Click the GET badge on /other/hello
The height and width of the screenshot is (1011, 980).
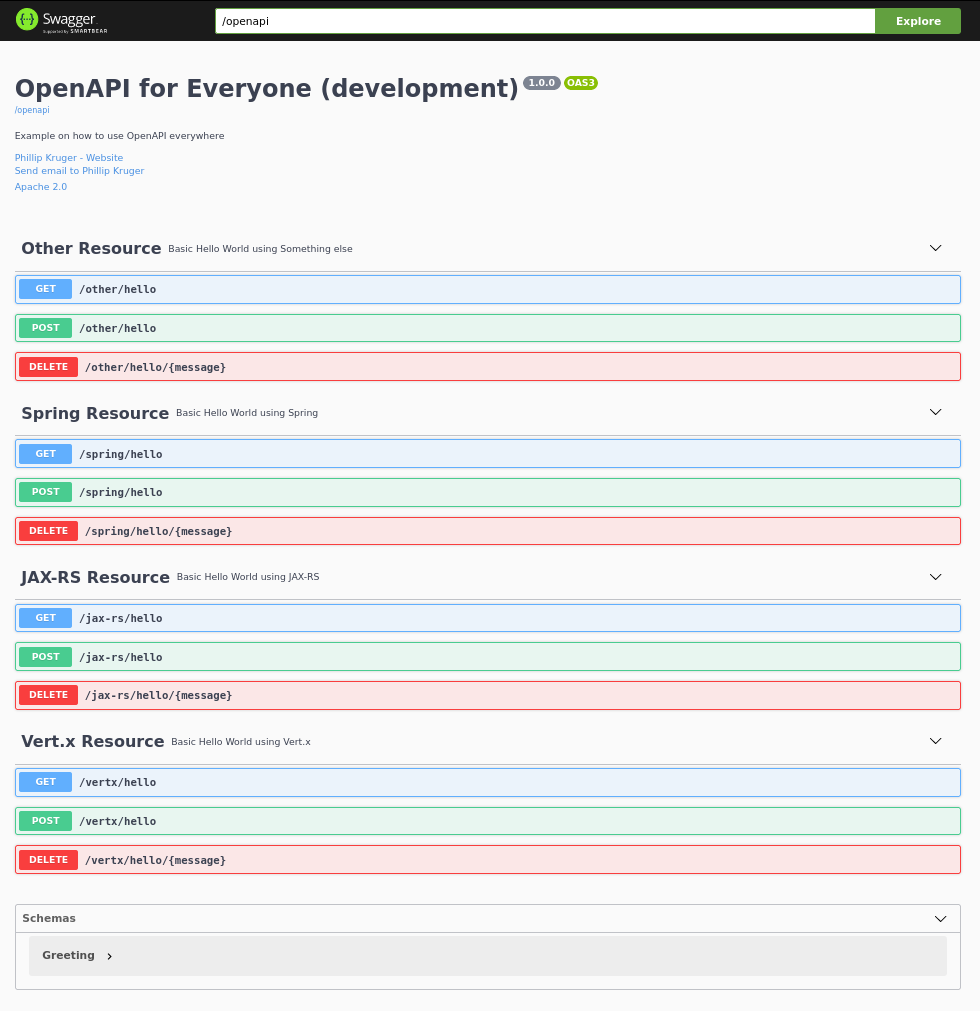coord(44,288)
